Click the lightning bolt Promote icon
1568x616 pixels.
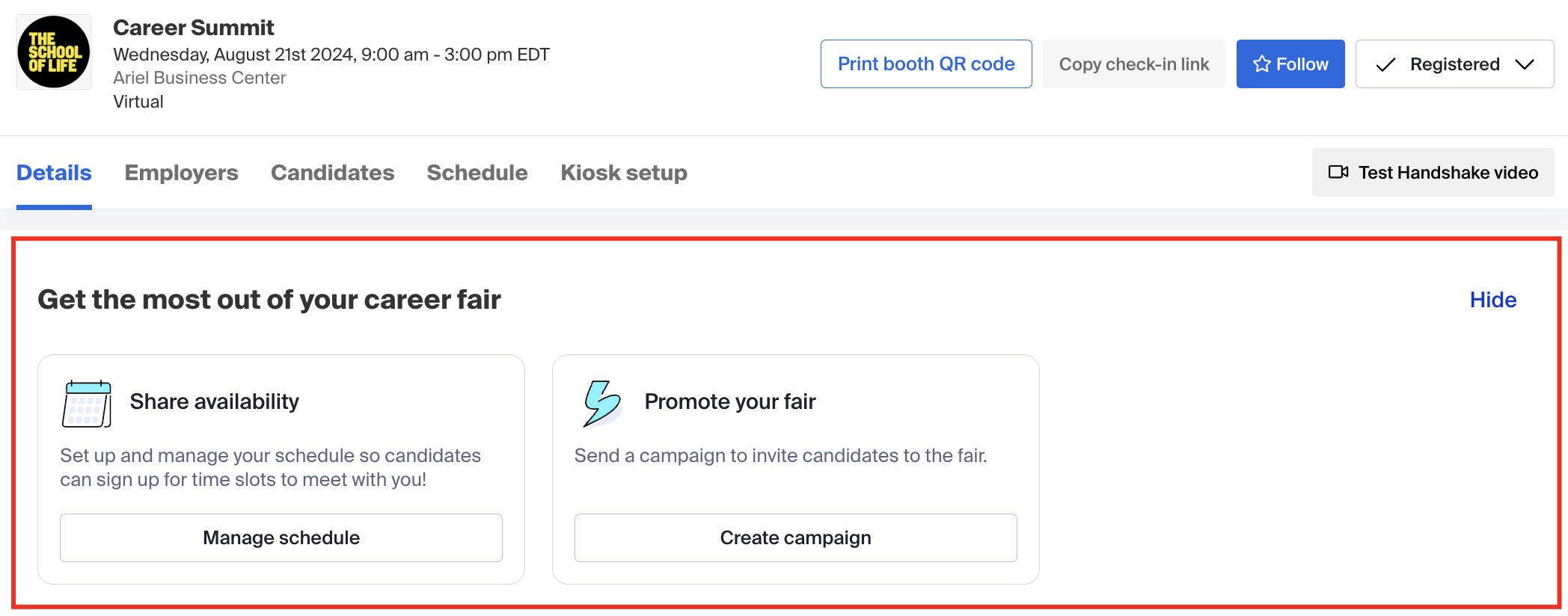tap(601, 404)
